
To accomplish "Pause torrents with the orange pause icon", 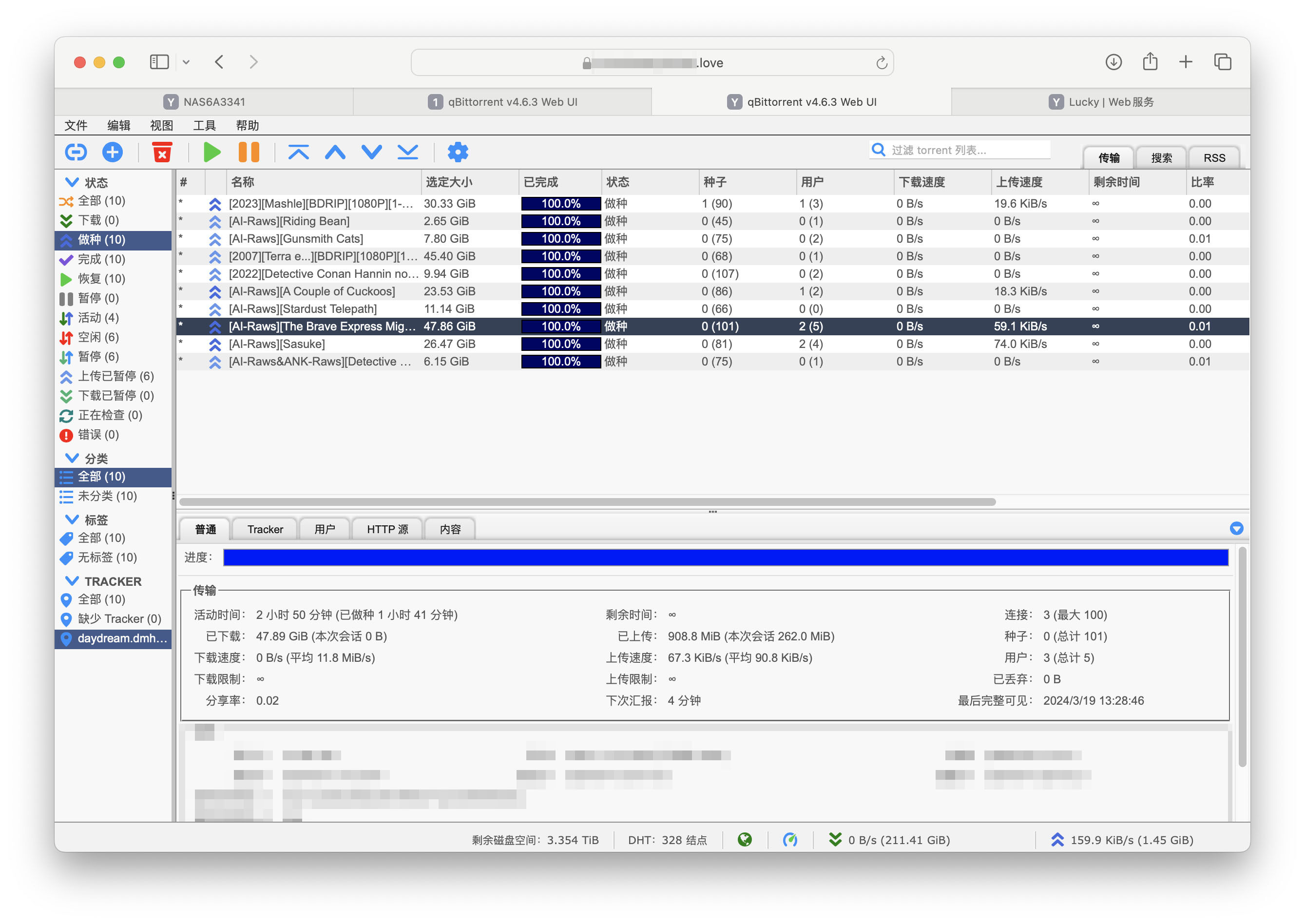I will click(x=249, y=152).
